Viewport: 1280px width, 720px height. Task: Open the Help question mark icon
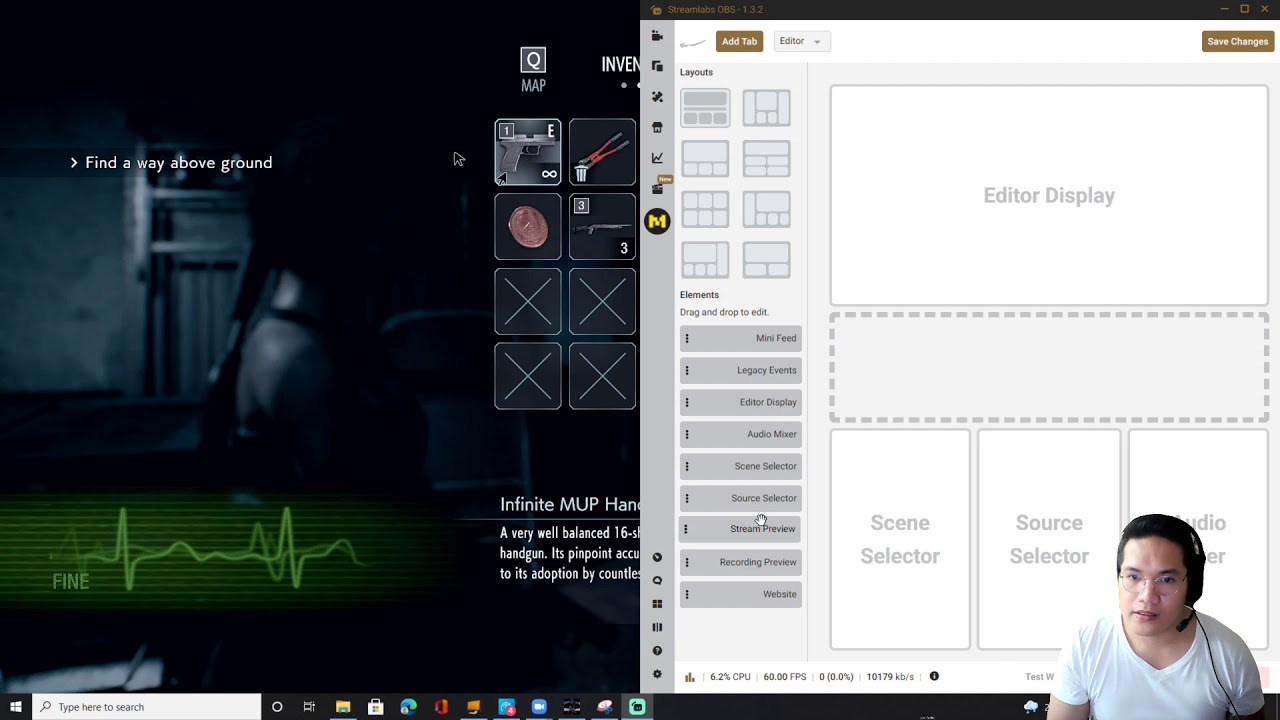point(657,651)
